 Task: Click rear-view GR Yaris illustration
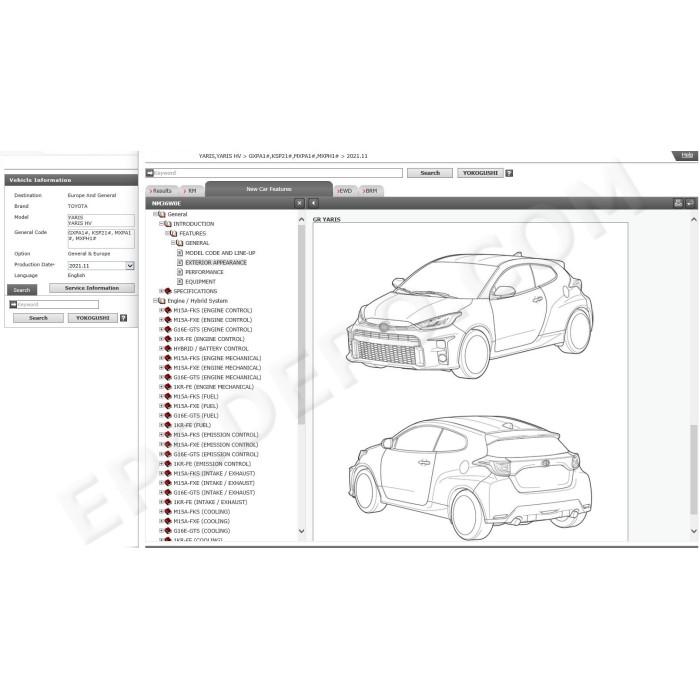(470, 478)
